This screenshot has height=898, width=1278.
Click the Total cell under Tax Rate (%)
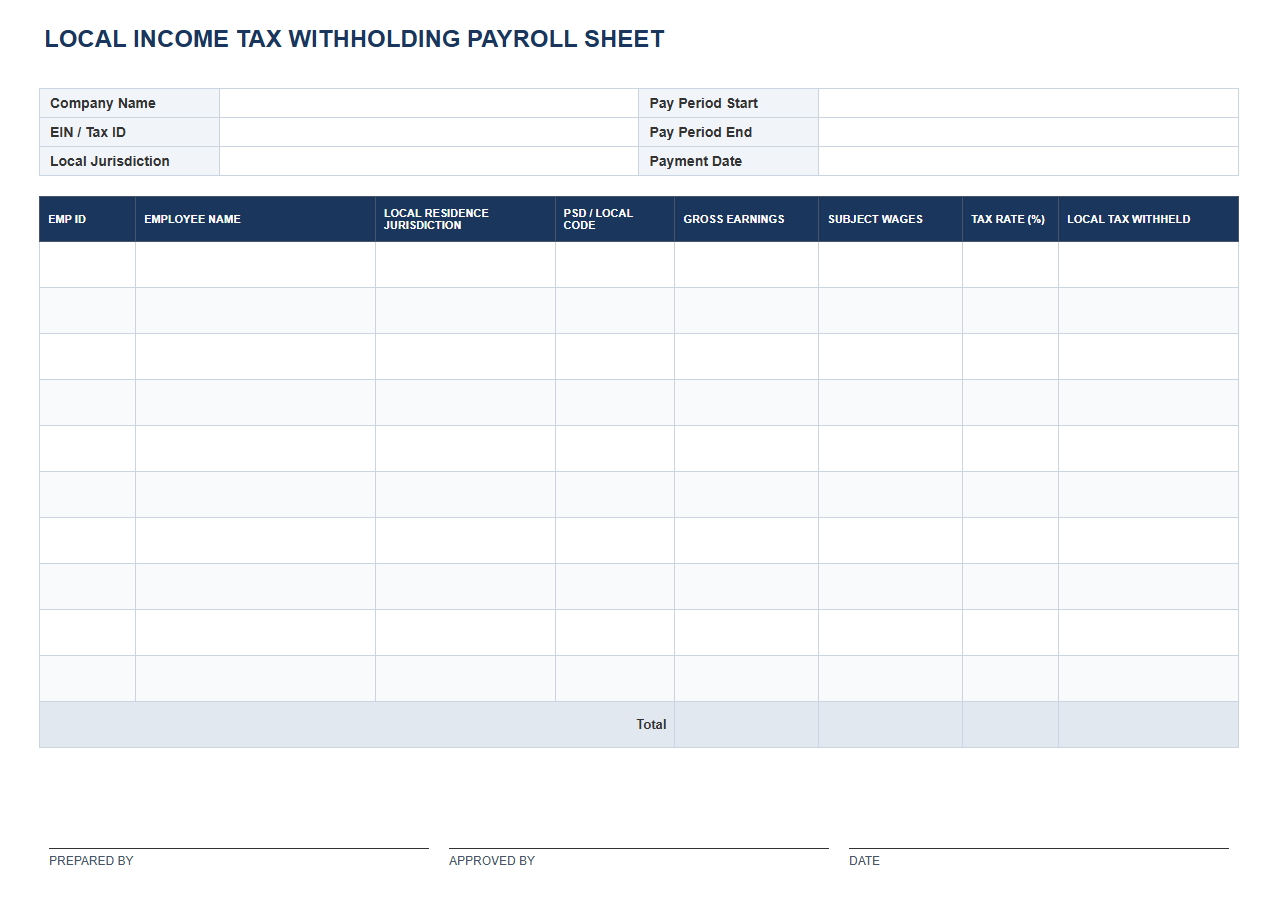point(1010,724)
